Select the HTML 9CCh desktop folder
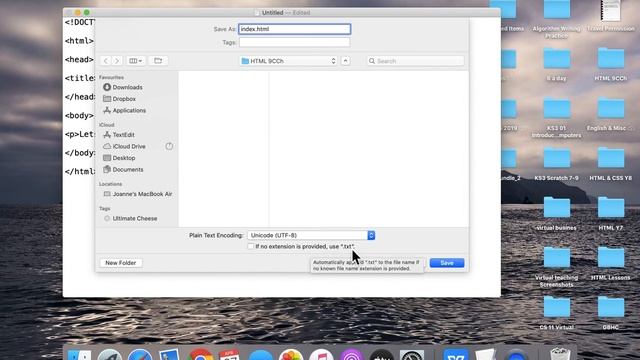 pyautogui.click(x=611, y=64)
